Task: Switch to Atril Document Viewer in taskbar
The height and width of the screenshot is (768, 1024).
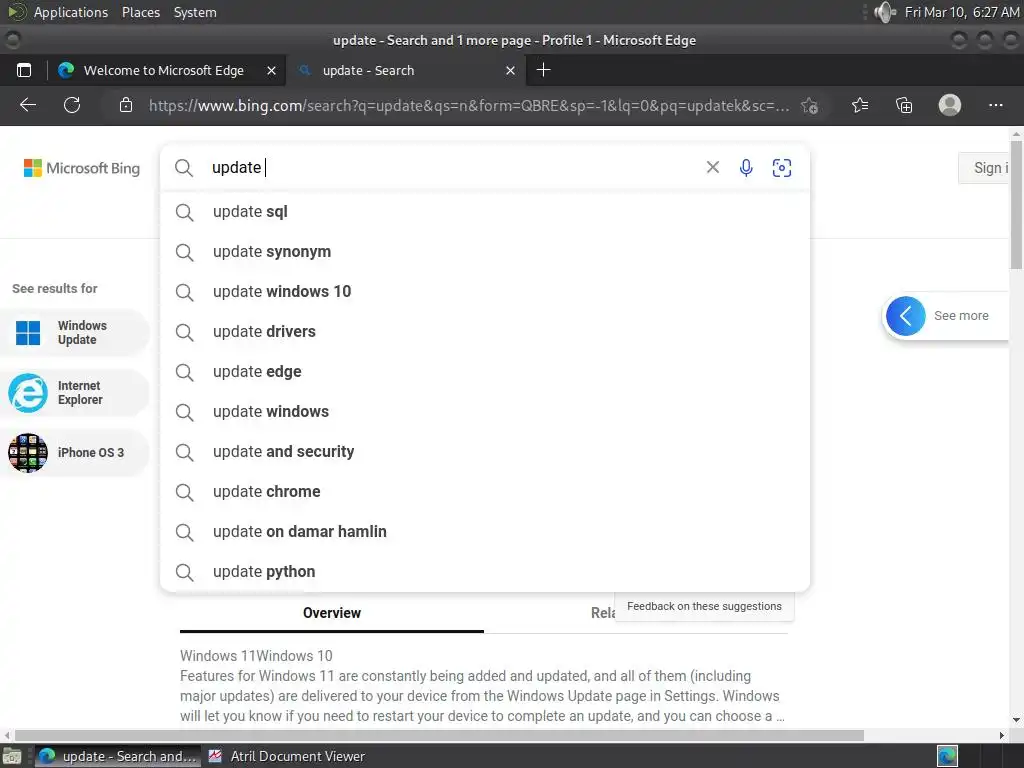Action: coord(287,756)
